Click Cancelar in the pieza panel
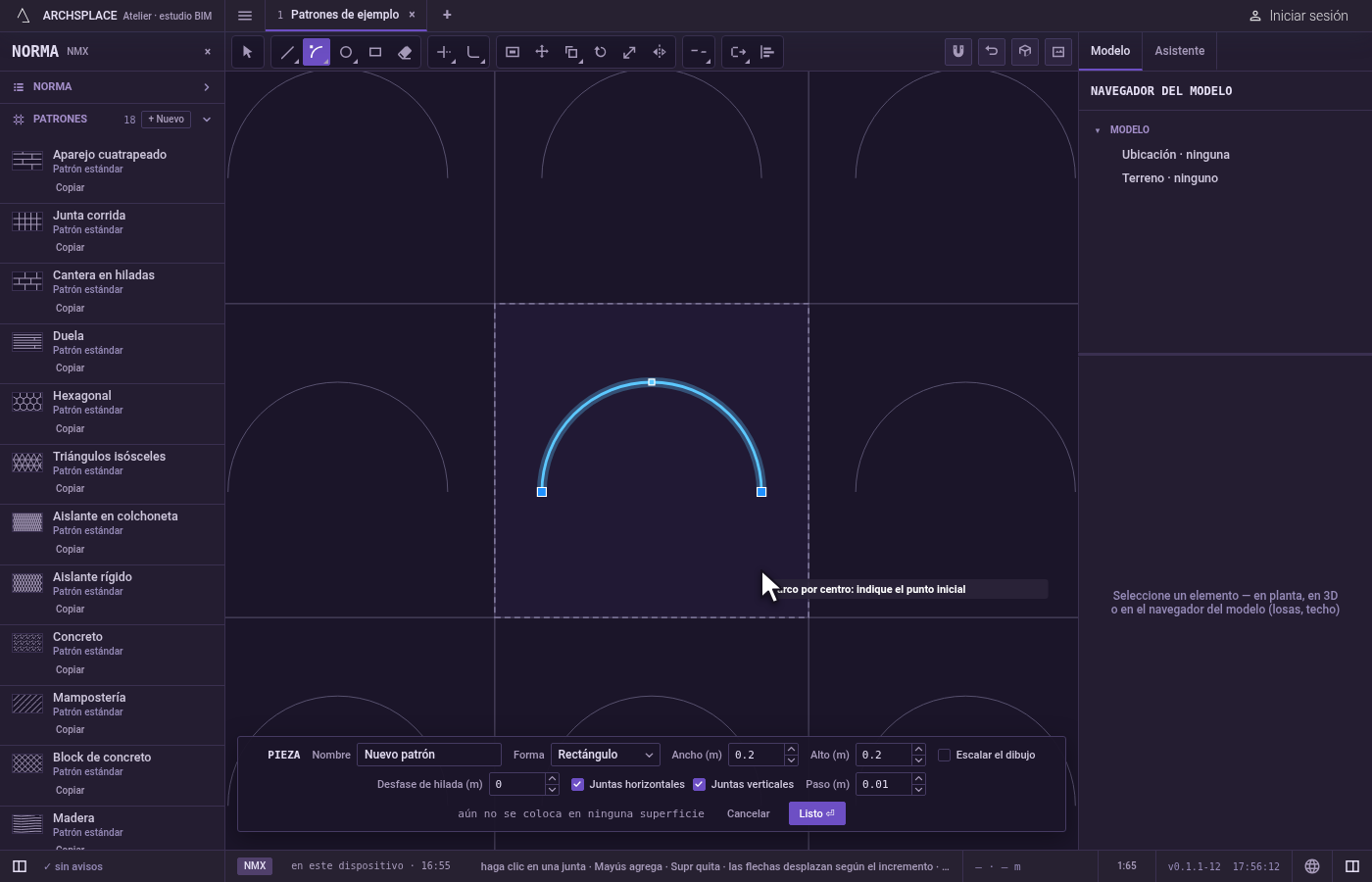The height and width of the screenshot is (882, 1372). (x=749, y=813)
